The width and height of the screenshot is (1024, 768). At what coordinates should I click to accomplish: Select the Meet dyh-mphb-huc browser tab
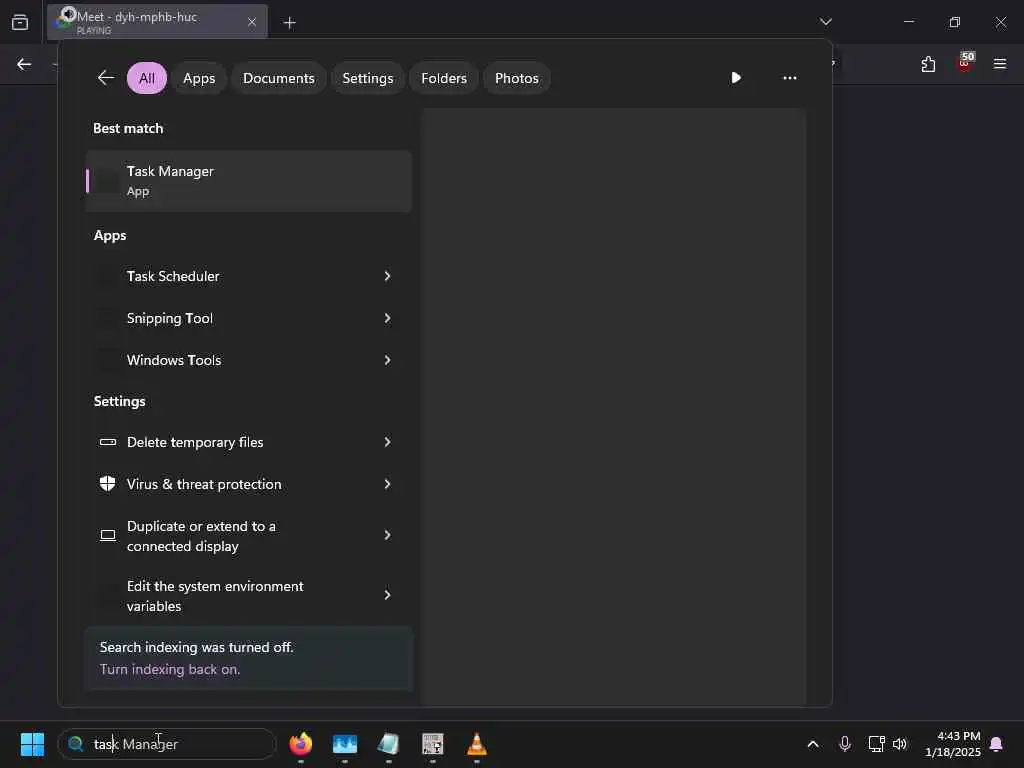[x=157, y=22]
